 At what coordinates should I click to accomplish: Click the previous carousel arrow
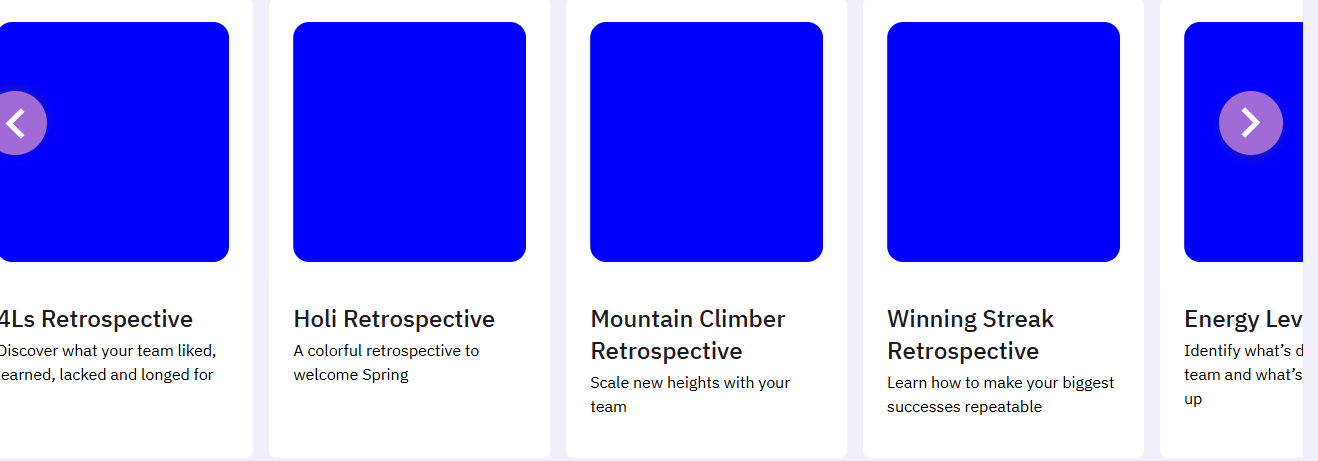[x=16, y=123]
